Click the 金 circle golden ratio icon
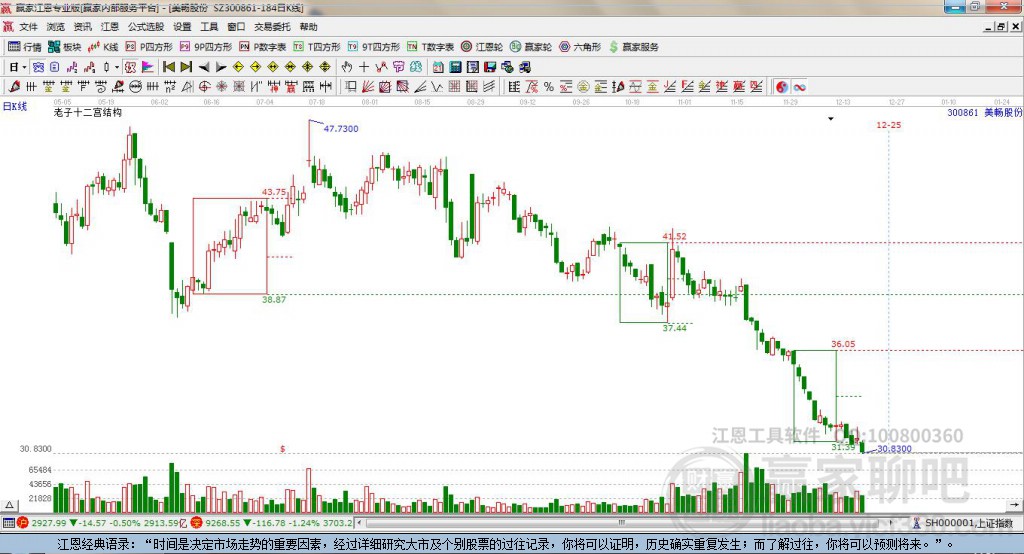1024x554 pixels. pyautogui.click(x=583, y=86)
